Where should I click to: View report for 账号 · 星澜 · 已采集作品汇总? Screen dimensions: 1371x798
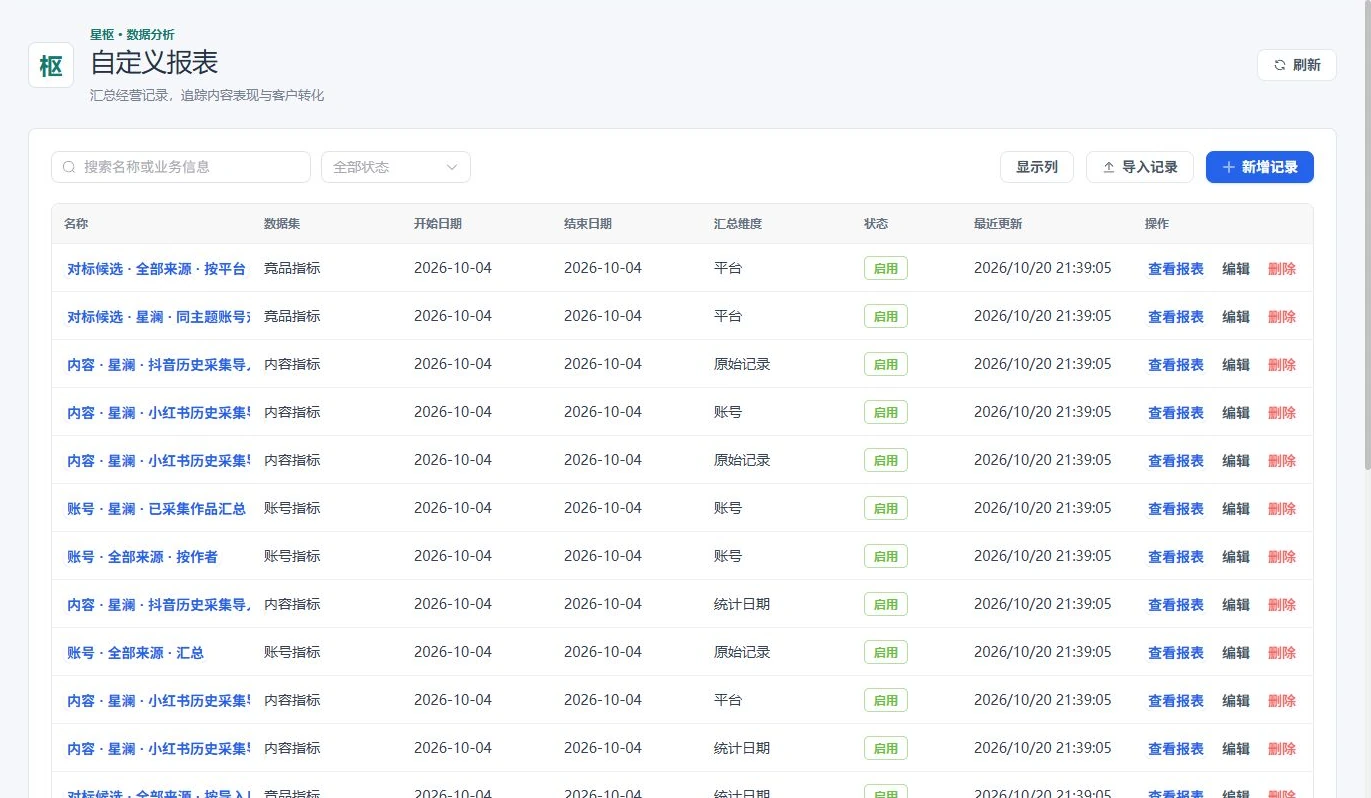click(1176, 509)
